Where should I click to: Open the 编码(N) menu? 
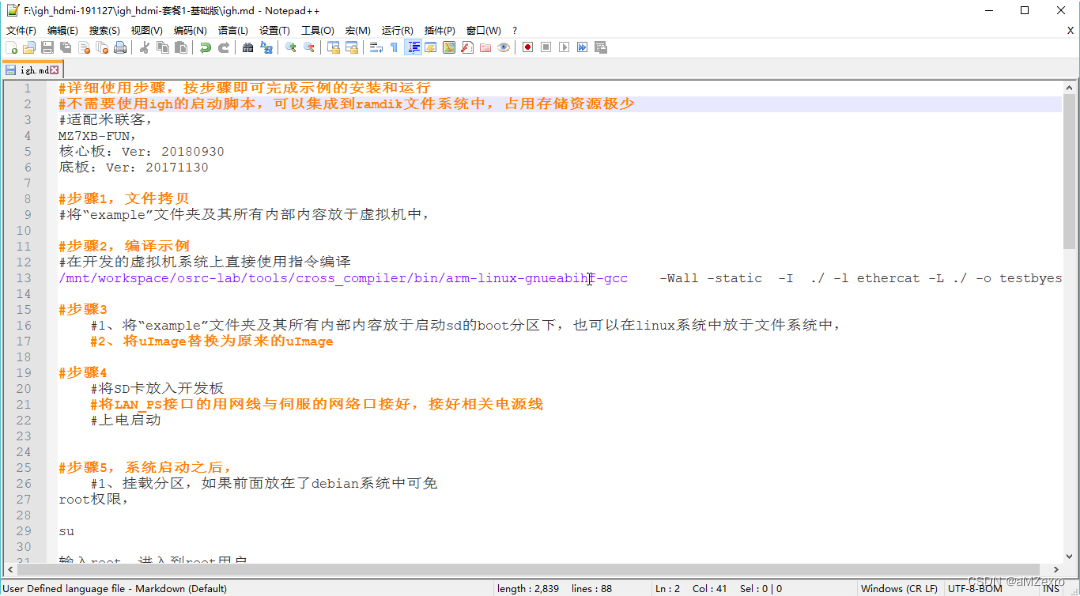tap(190, 30)
